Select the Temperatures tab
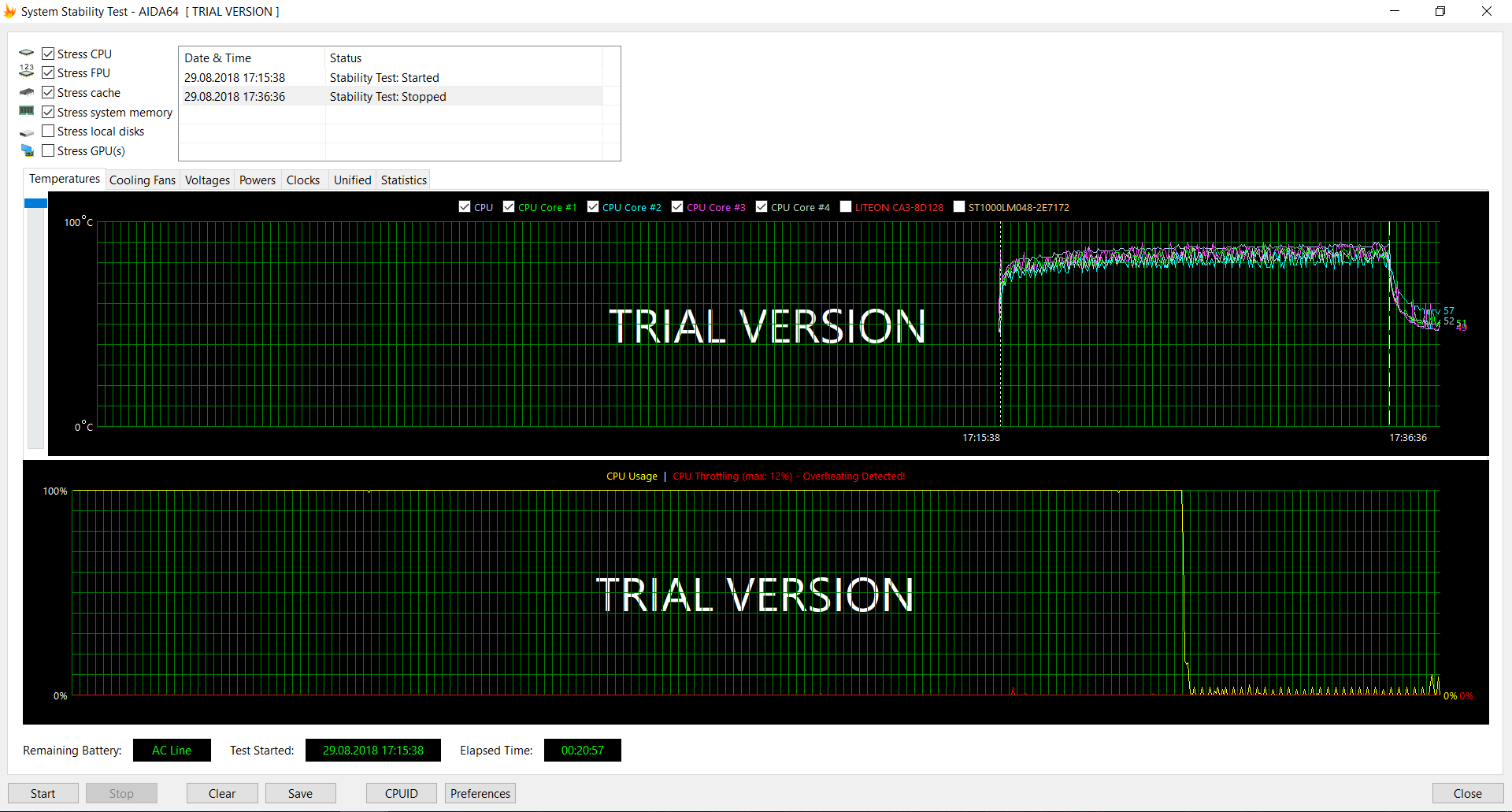 click(x=65, y=179)
